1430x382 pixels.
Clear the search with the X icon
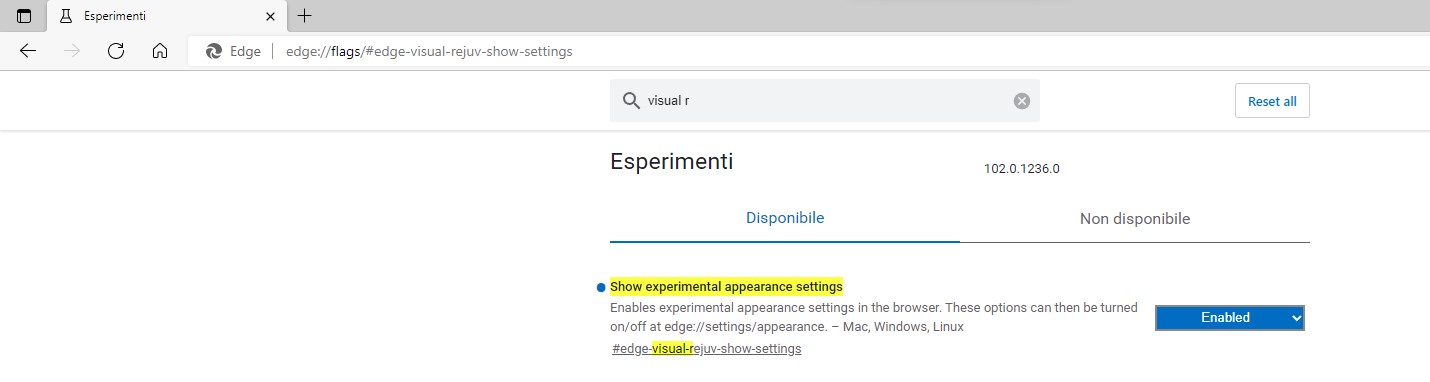(x=1021, y=101)
